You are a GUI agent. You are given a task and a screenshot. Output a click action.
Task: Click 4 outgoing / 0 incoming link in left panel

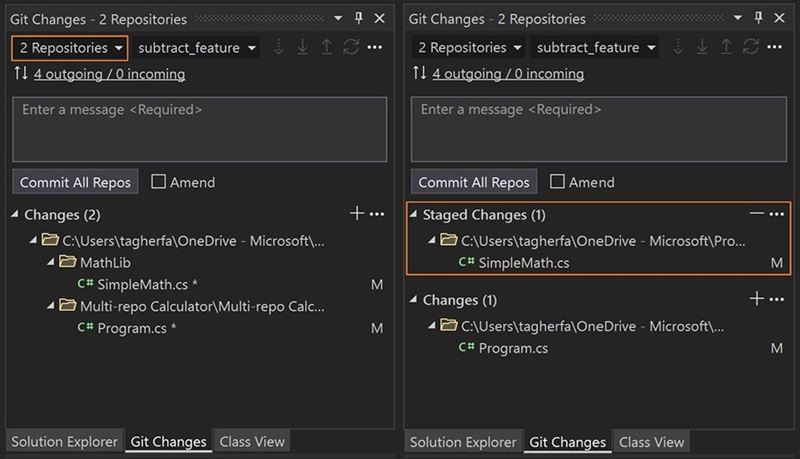(110, 74)
